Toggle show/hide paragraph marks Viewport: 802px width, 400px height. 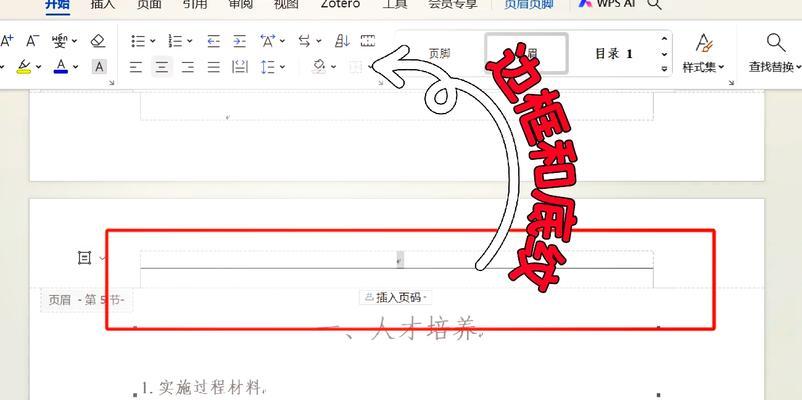coord(368,41)
